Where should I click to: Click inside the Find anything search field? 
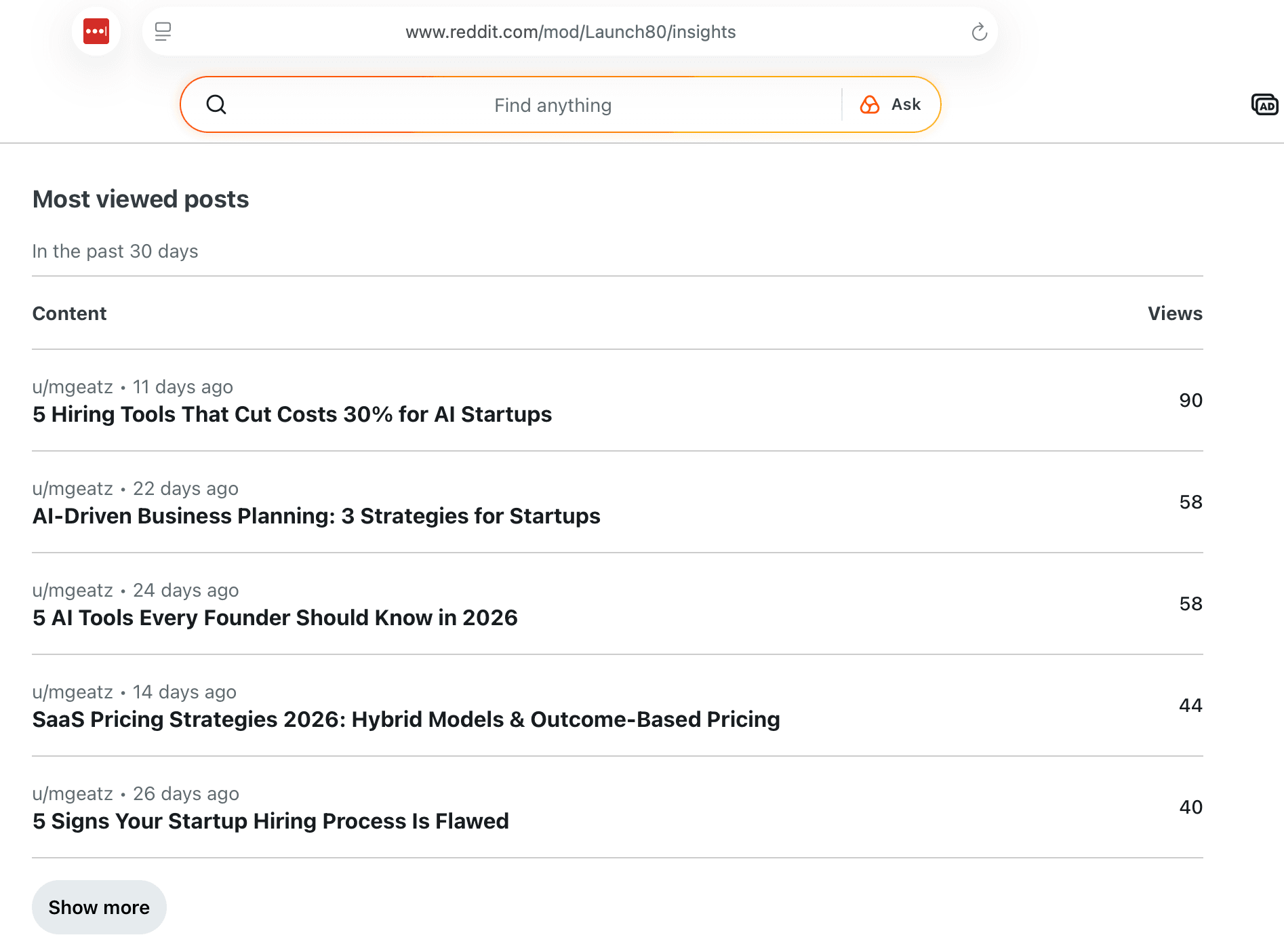553,104
